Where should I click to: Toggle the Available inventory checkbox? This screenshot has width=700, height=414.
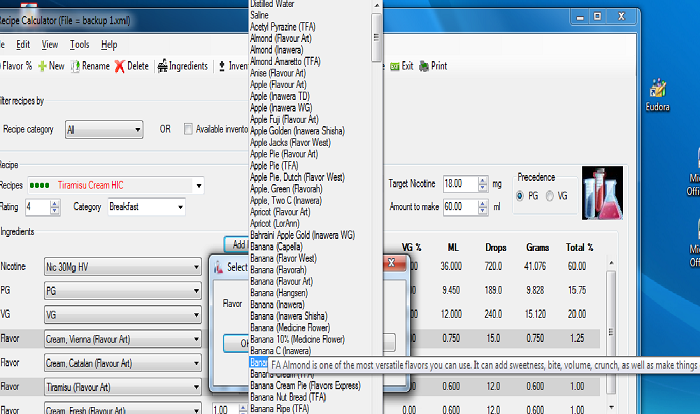188,129
